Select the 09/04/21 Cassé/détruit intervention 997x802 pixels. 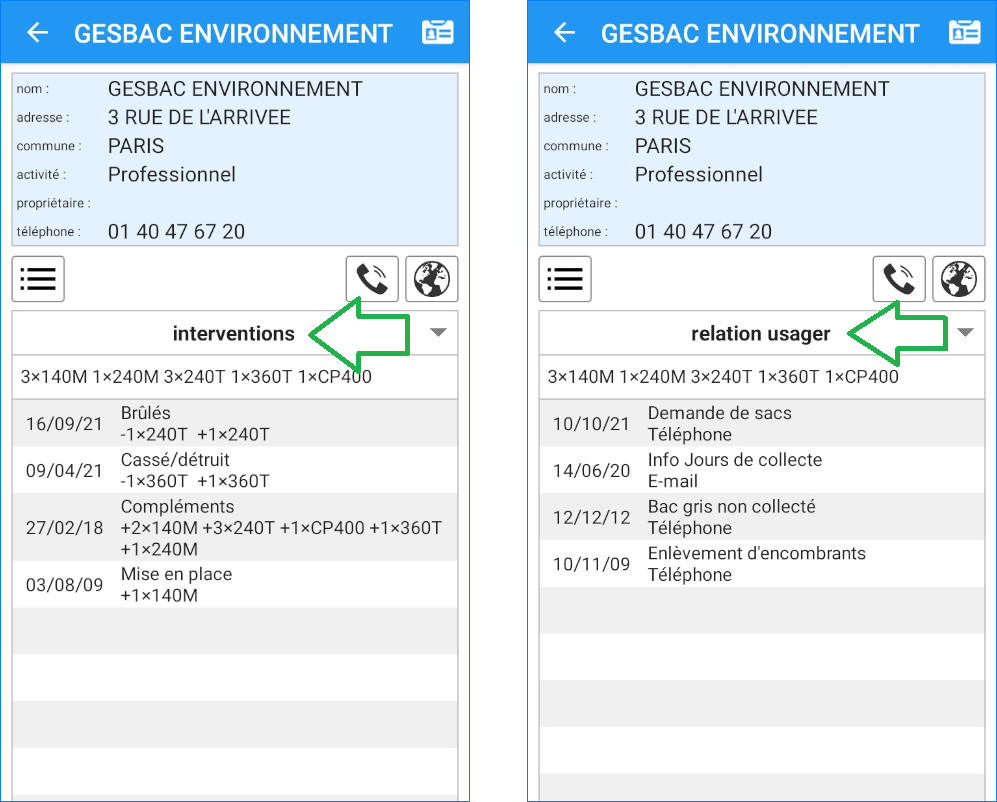235,470
